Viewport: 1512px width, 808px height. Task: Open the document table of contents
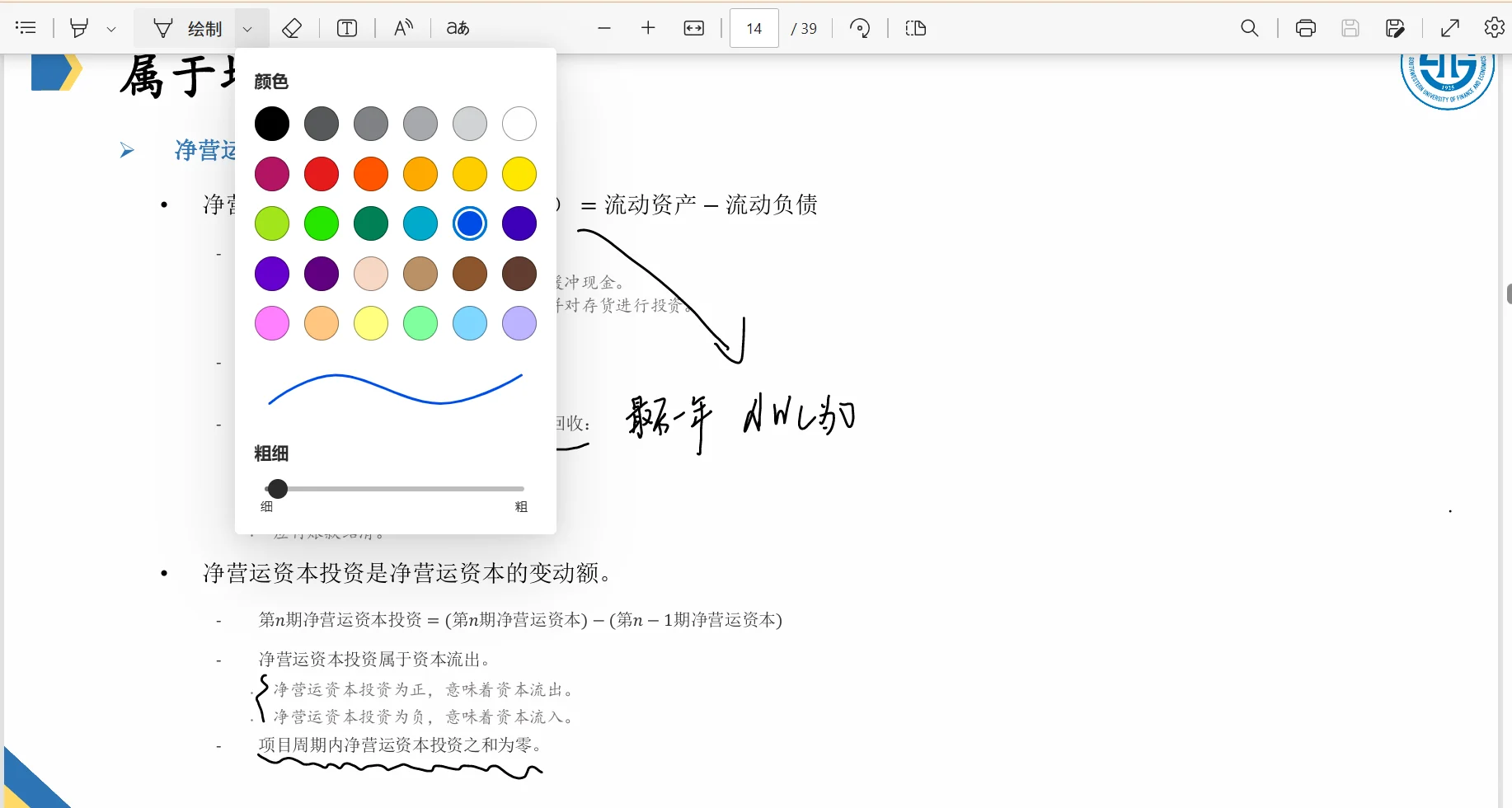point(26,27)
